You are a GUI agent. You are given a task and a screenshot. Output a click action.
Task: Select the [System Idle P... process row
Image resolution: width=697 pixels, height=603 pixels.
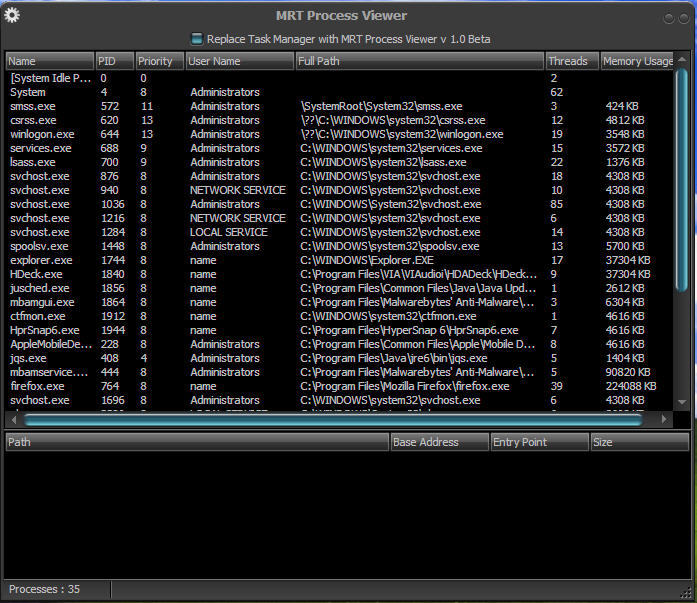pyautogui.click(x=340, y=78)
